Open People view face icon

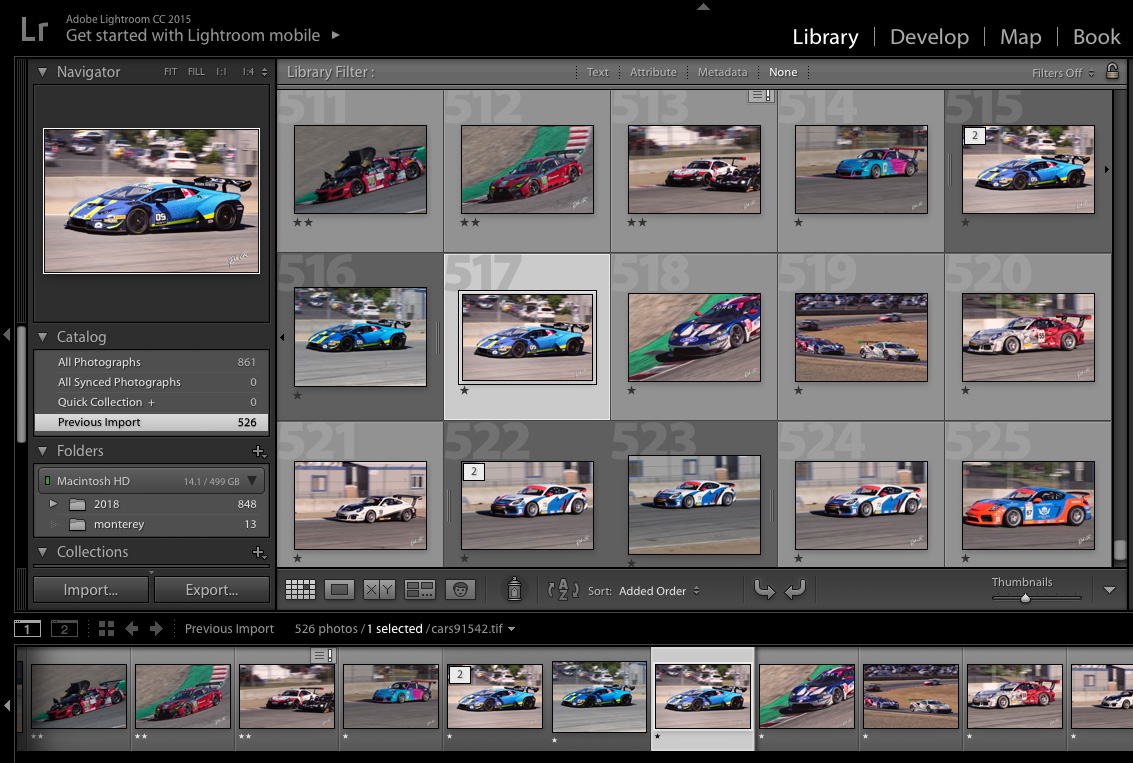(x=460, y=590)
